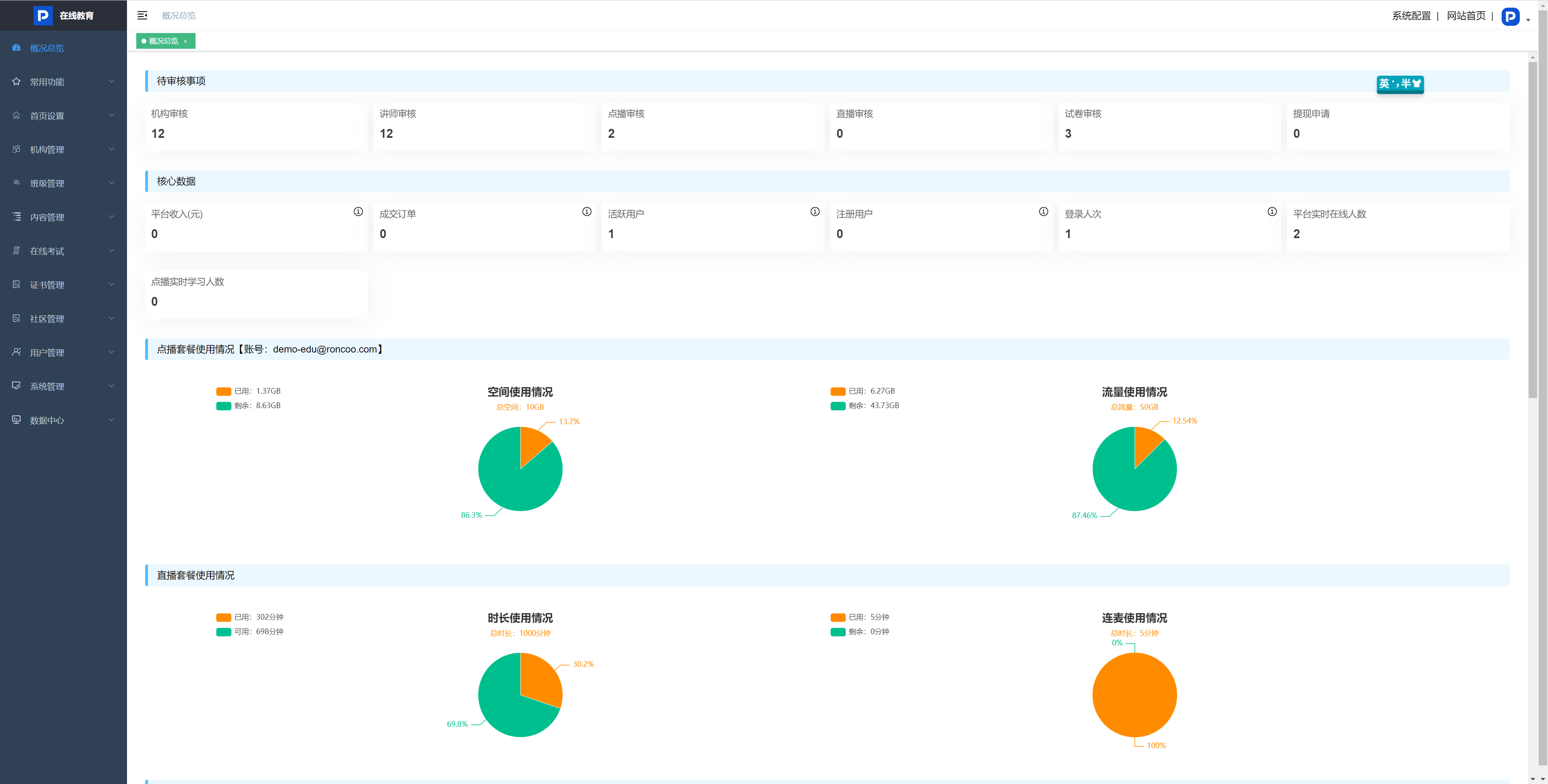Viewport: 1548px width, 784px height.
Task: Toggle 已用: 302分钟 legend item
Action: [250, 617]
